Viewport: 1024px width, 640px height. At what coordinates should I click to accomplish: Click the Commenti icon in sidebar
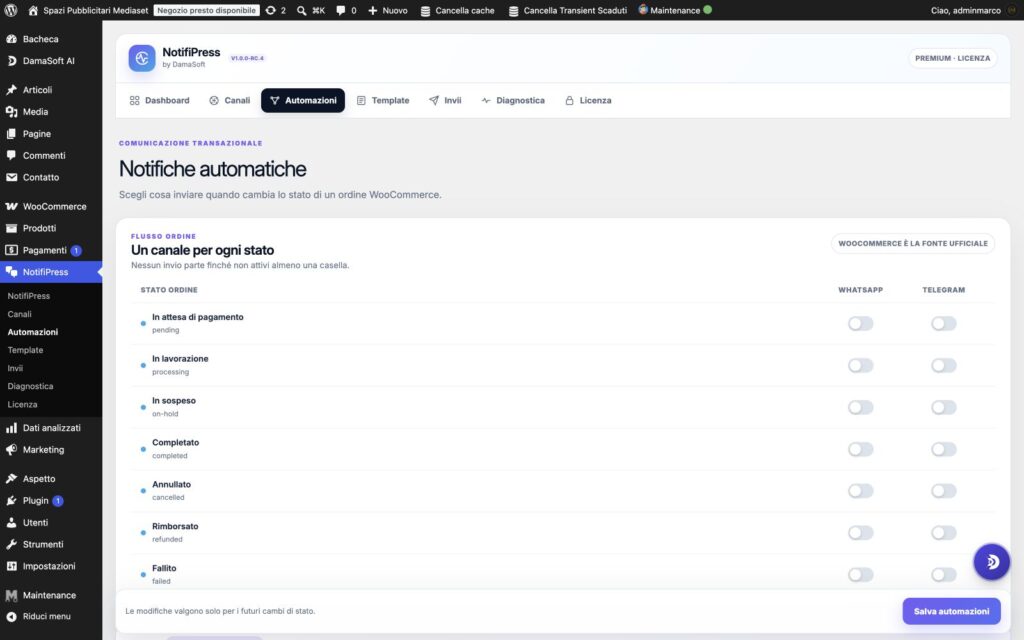pyautogui.click(x=11, y=155)
